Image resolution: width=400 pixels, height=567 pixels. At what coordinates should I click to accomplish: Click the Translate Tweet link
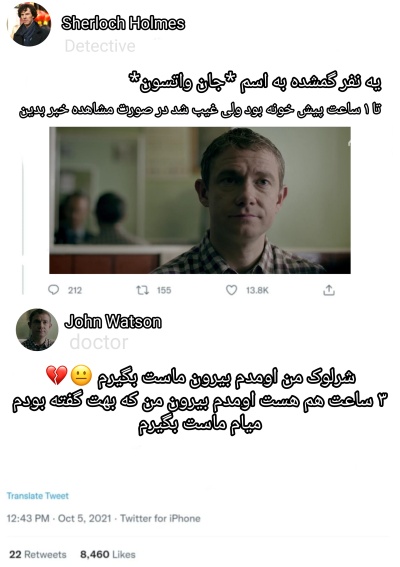(38, 496)
